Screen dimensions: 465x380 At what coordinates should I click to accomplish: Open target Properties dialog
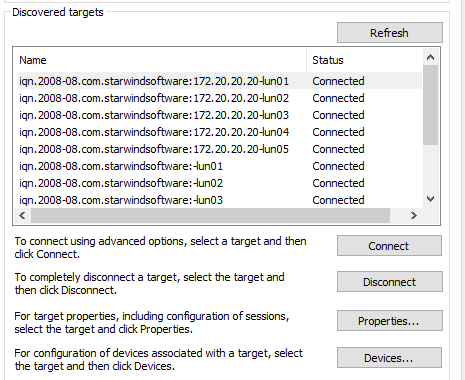(x=390, y=321)
